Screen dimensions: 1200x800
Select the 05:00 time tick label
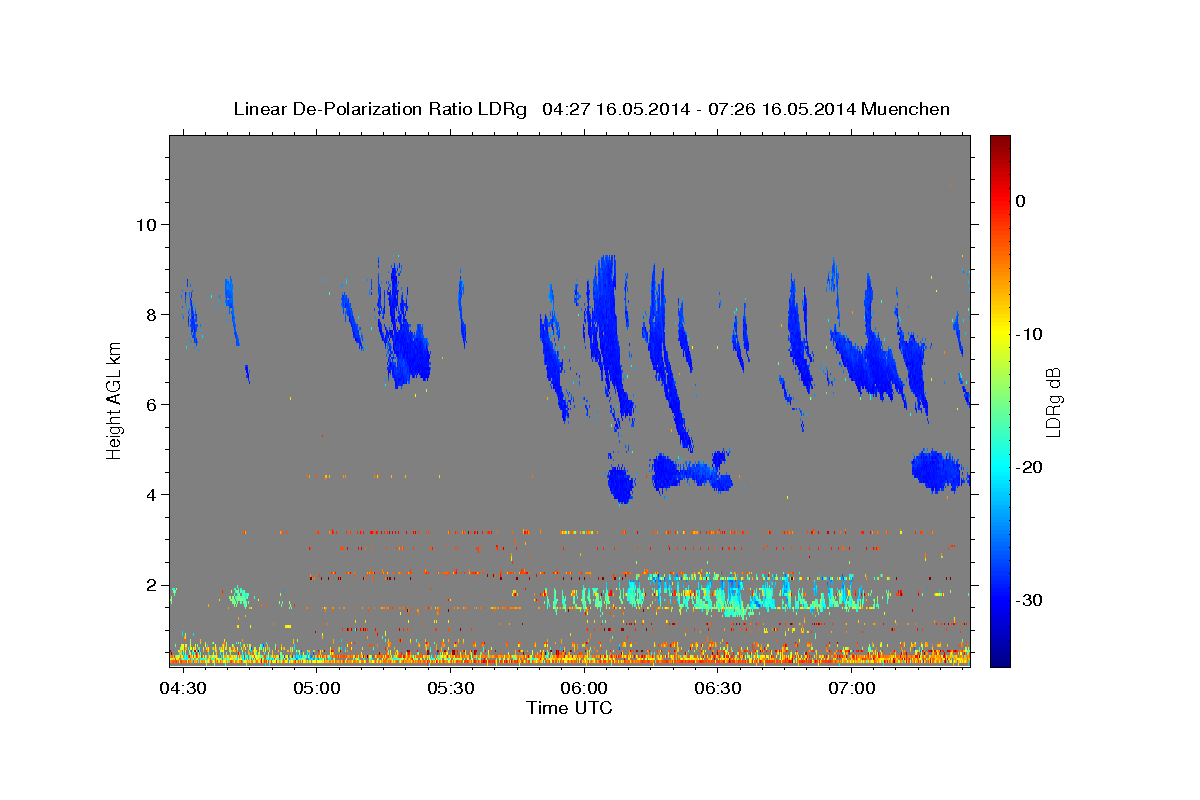pyautogui.click(x=318, y=688)
